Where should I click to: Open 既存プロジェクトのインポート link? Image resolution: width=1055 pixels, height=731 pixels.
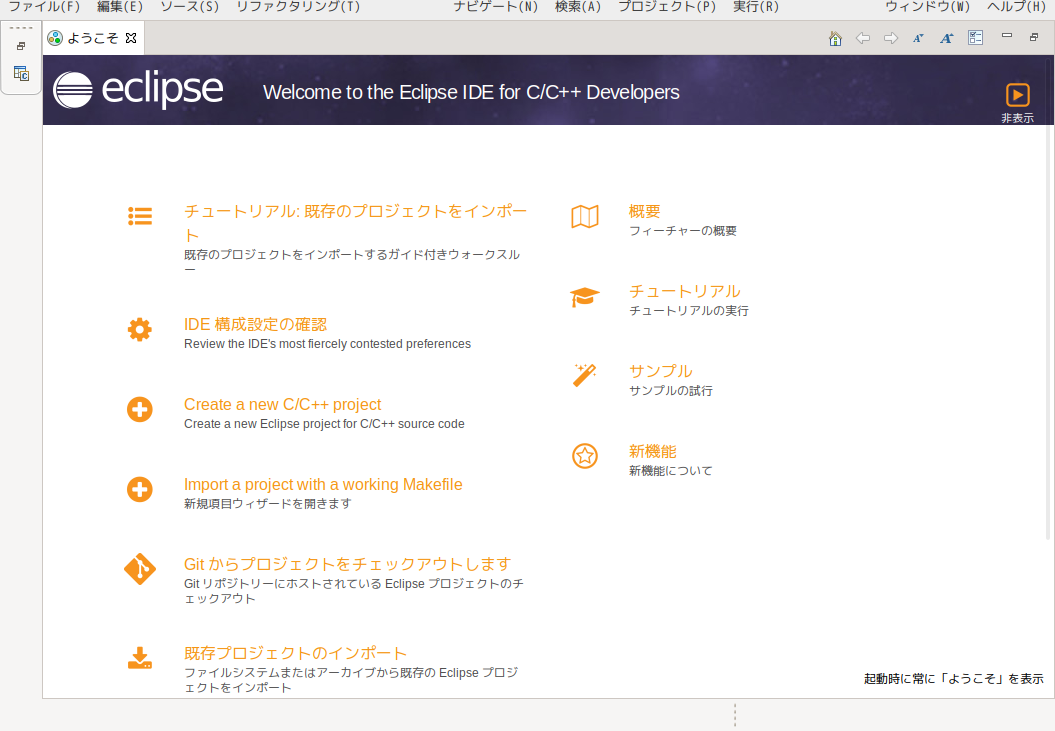pyautogui.click(x=295, y=653)
